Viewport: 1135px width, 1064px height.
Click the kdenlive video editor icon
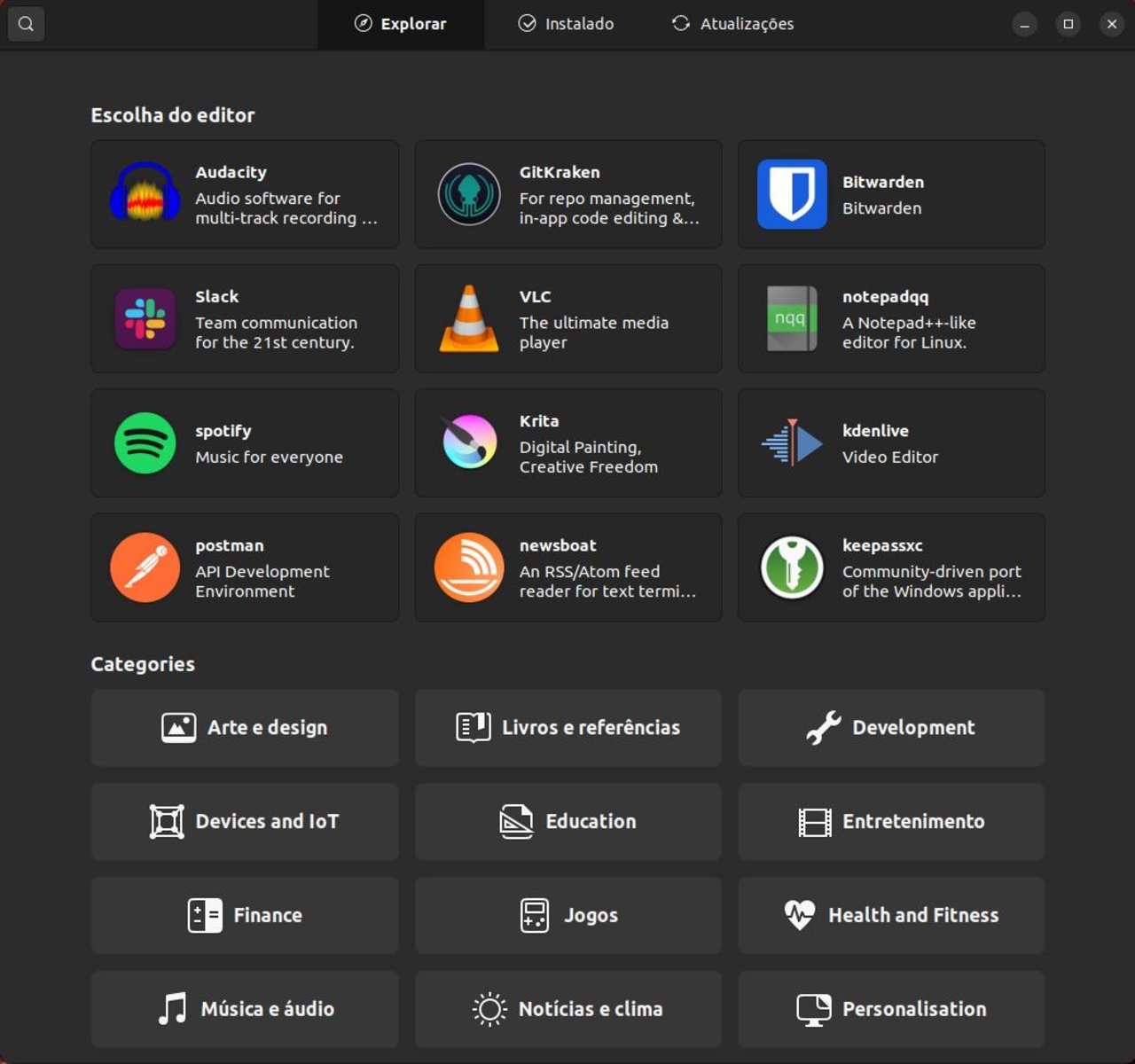(792, 442)
